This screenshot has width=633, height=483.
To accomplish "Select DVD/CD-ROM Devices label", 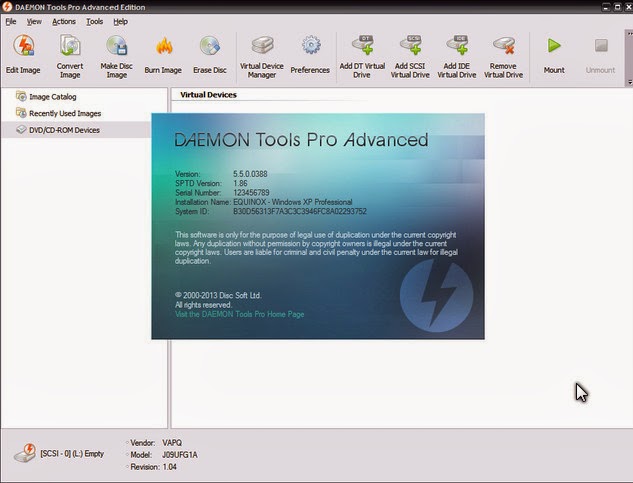I will point(64,130).
